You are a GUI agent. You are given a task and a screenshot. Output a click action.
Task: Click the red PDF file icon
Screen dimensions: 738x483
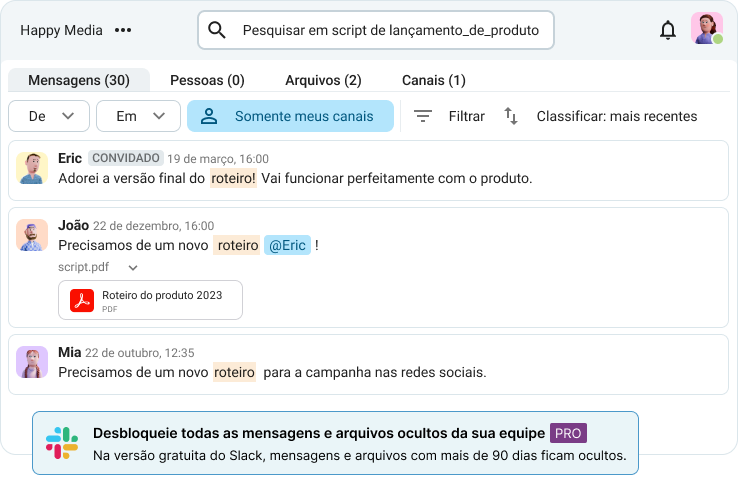click(82, 300)
